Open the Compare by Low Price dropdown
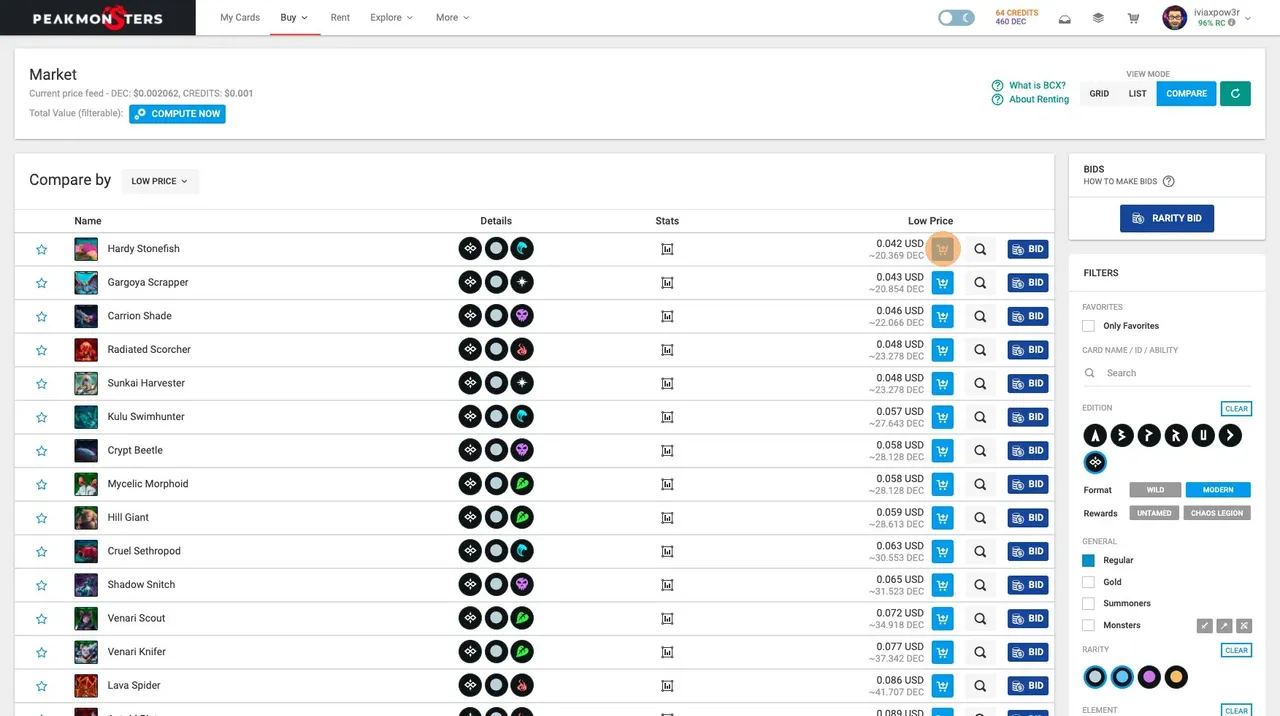Image resolution: width=1280 pixels, height=716 pixels. point(160,181)
